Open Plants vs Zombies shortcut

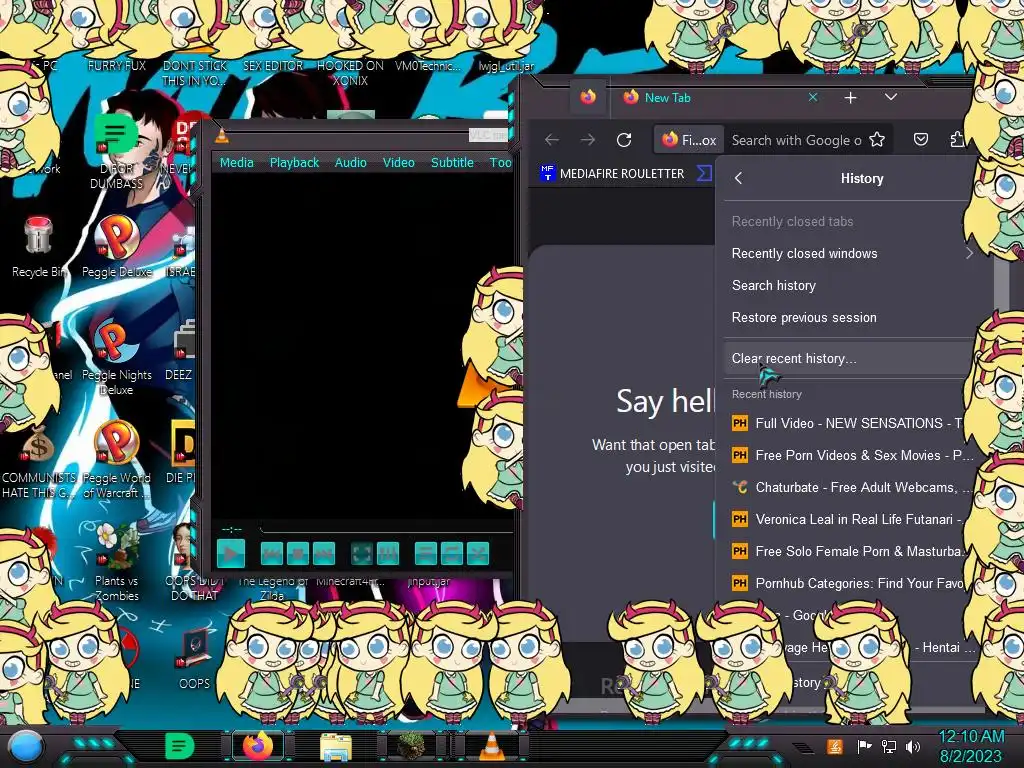click(x=117, y=562)
